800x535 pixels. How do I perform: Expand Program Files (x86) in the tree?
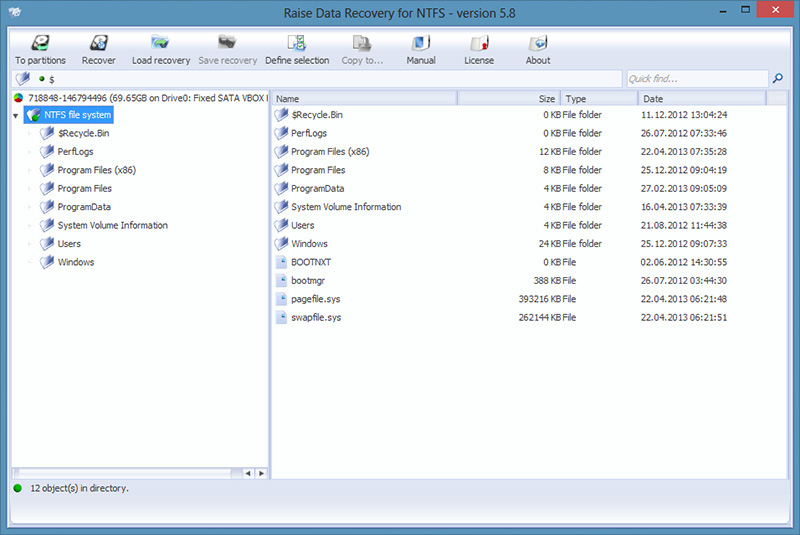tap(30, 170)
